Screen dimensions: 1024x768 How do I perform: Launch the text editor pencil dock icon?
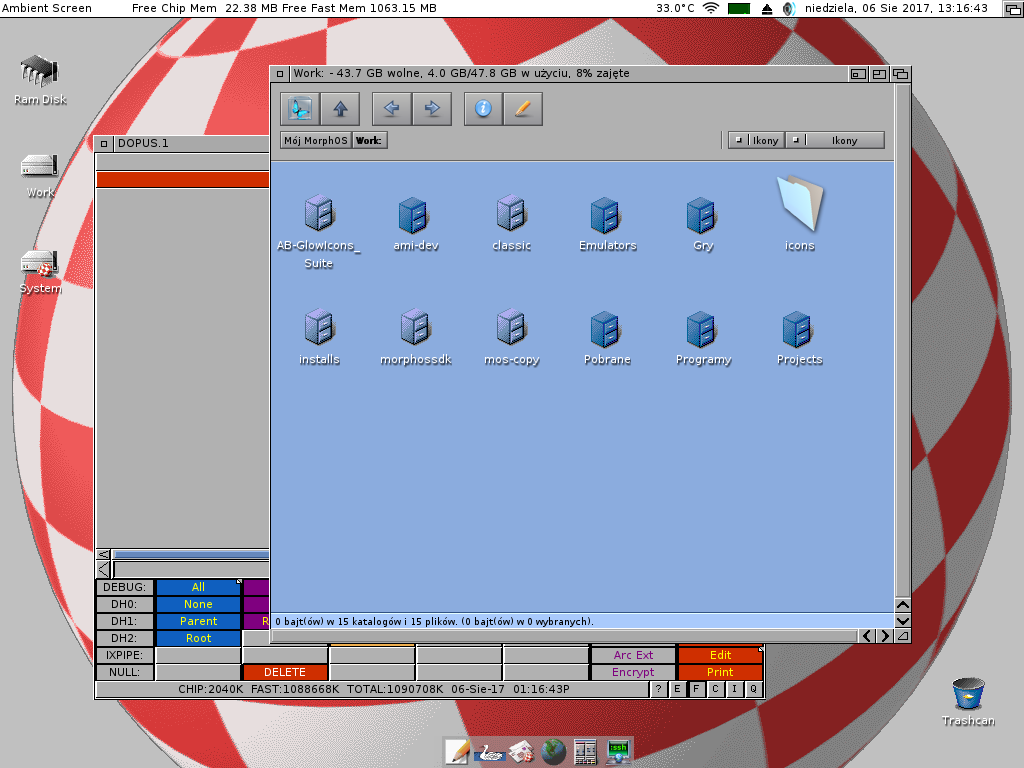[457, 752]
